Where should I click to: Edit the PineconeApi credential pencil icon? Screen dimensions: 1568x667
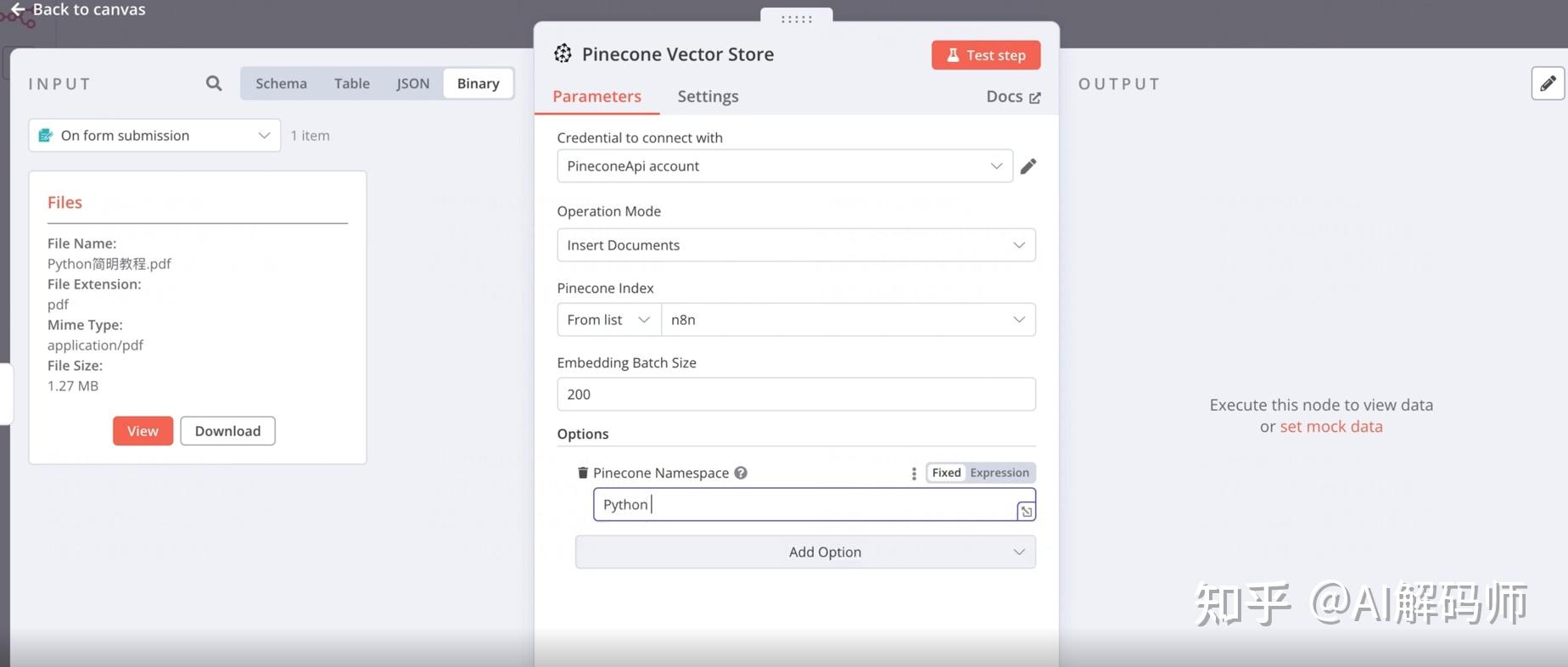click(1028, 166)
